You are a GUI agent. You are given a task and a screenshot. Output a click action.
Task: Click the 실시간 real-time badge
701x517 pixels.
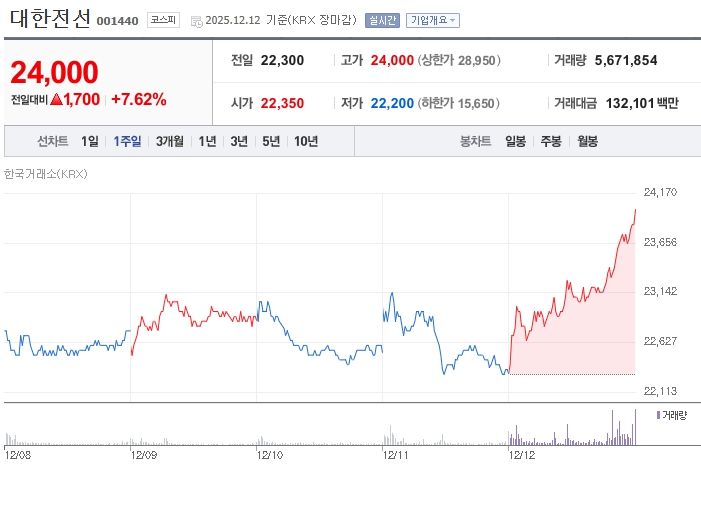(383, 20)
